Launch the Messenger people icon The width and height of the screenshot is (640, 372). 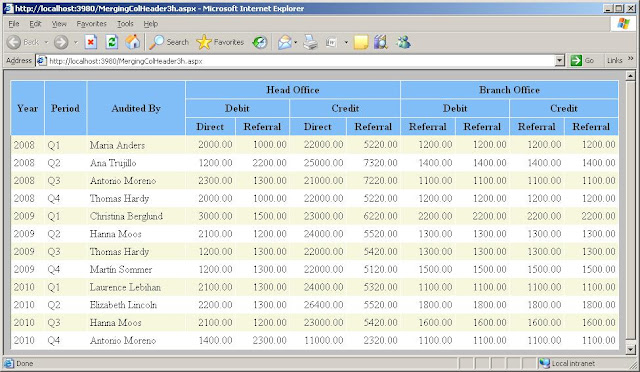pos(403,42)
